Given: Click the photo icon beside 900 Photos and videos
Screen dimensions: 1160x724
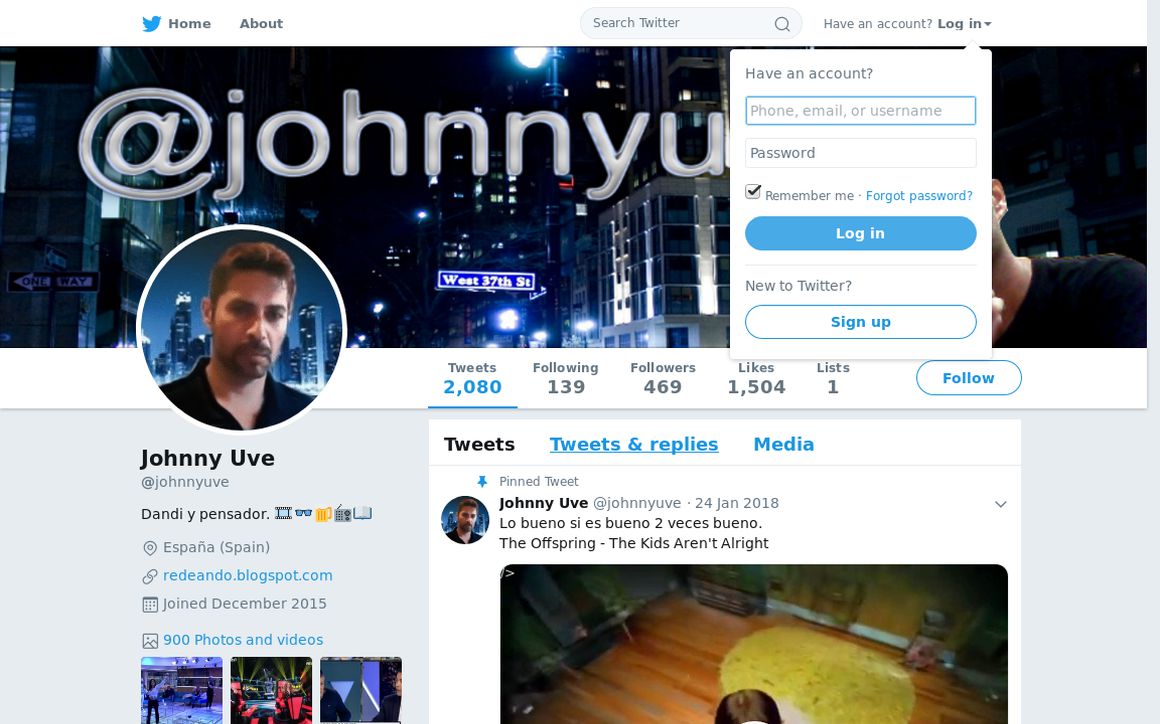Looking at the screenshot, I should tap(149, 640).
